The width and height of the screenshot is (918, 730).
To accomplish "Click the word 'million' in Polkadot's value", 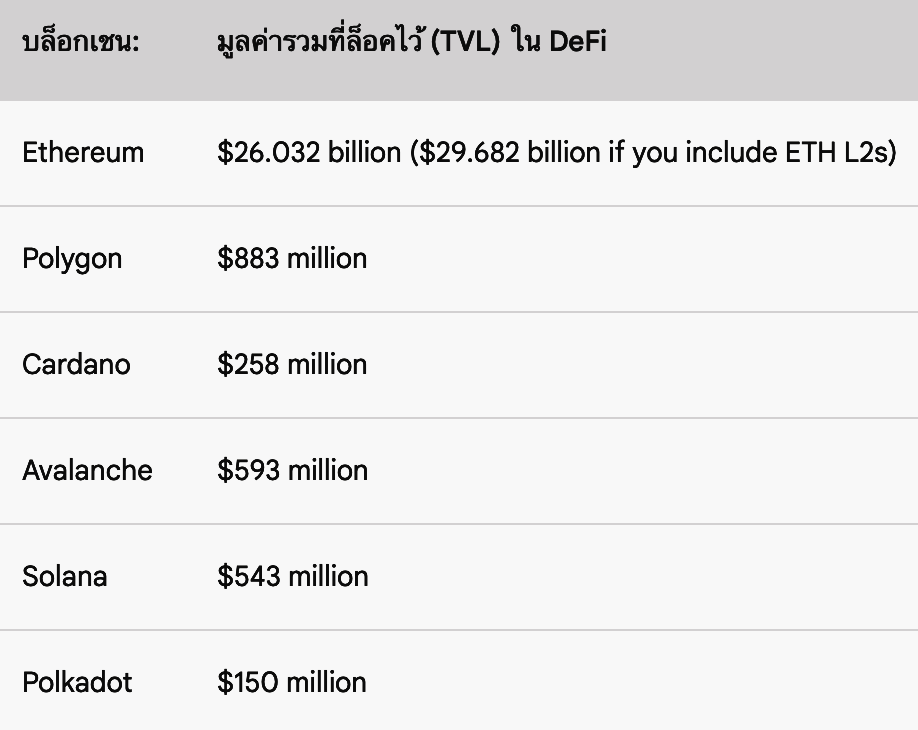I will 327,682.
